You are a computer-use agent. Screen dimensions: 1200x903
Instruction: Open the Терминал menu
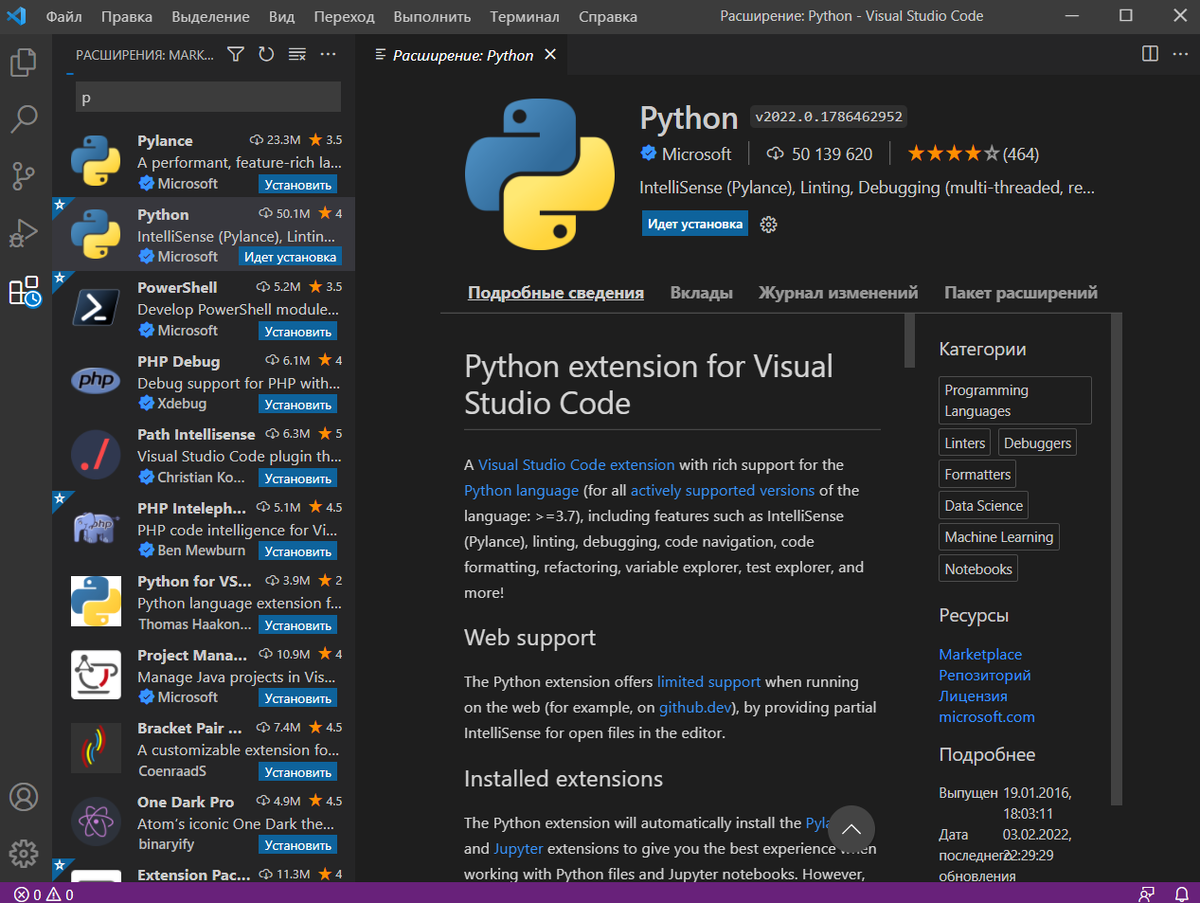(x=525, y=17)
